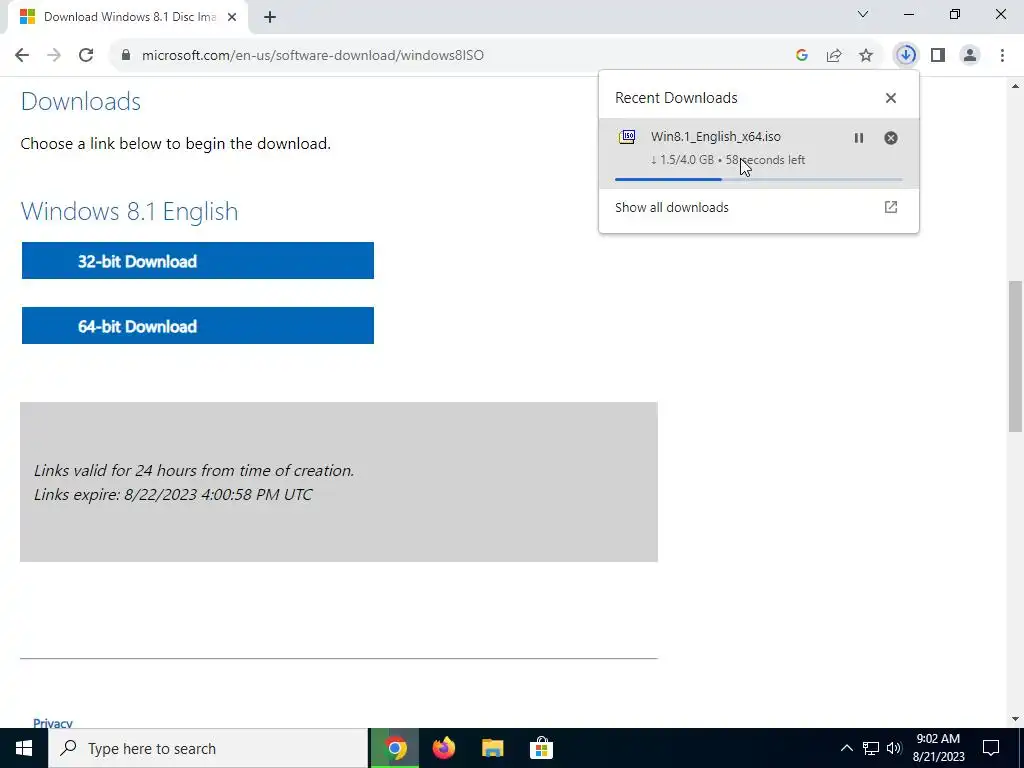The image size is (1024, 768).
Task: Click the browser forward arrow
Action: point(54,55)
